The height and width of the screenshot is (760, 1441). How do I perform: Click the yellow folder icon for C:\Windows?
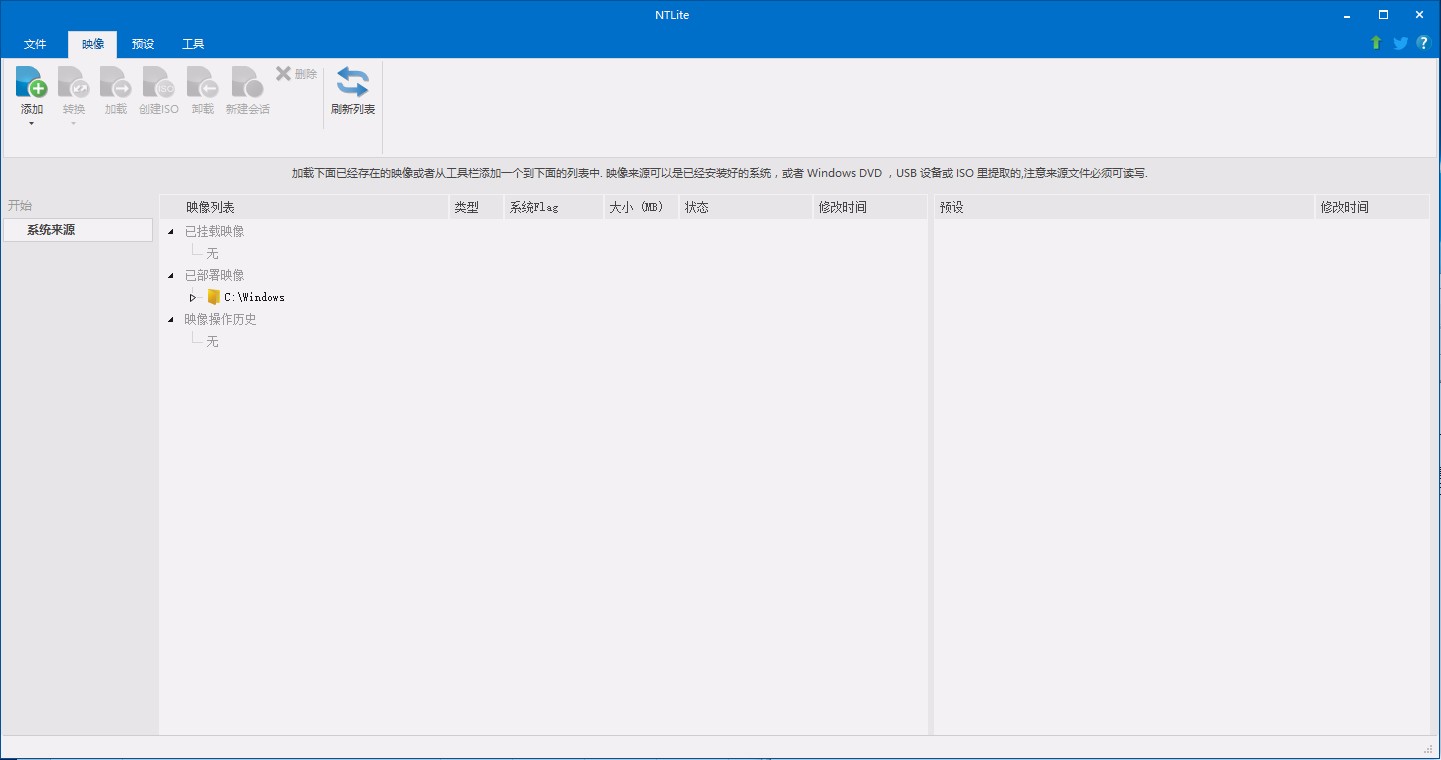[214, 297]
